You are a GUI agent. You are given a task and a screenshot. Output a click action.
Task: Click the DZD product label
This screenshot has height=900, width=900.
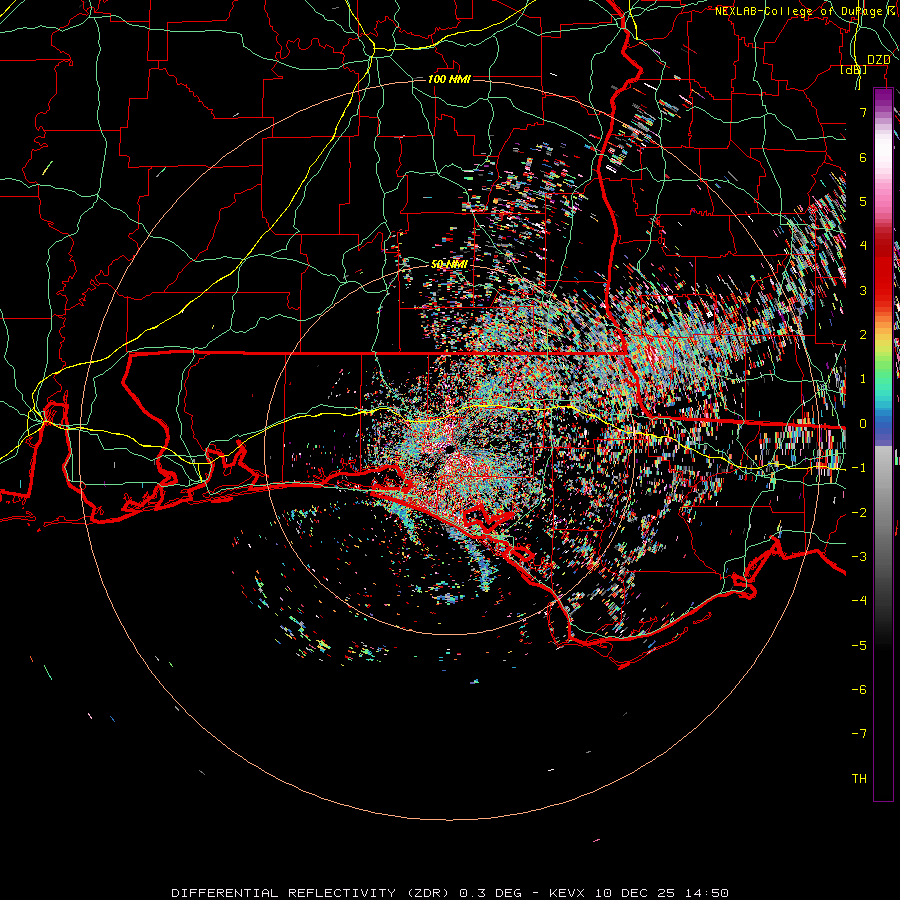(879, 60)
